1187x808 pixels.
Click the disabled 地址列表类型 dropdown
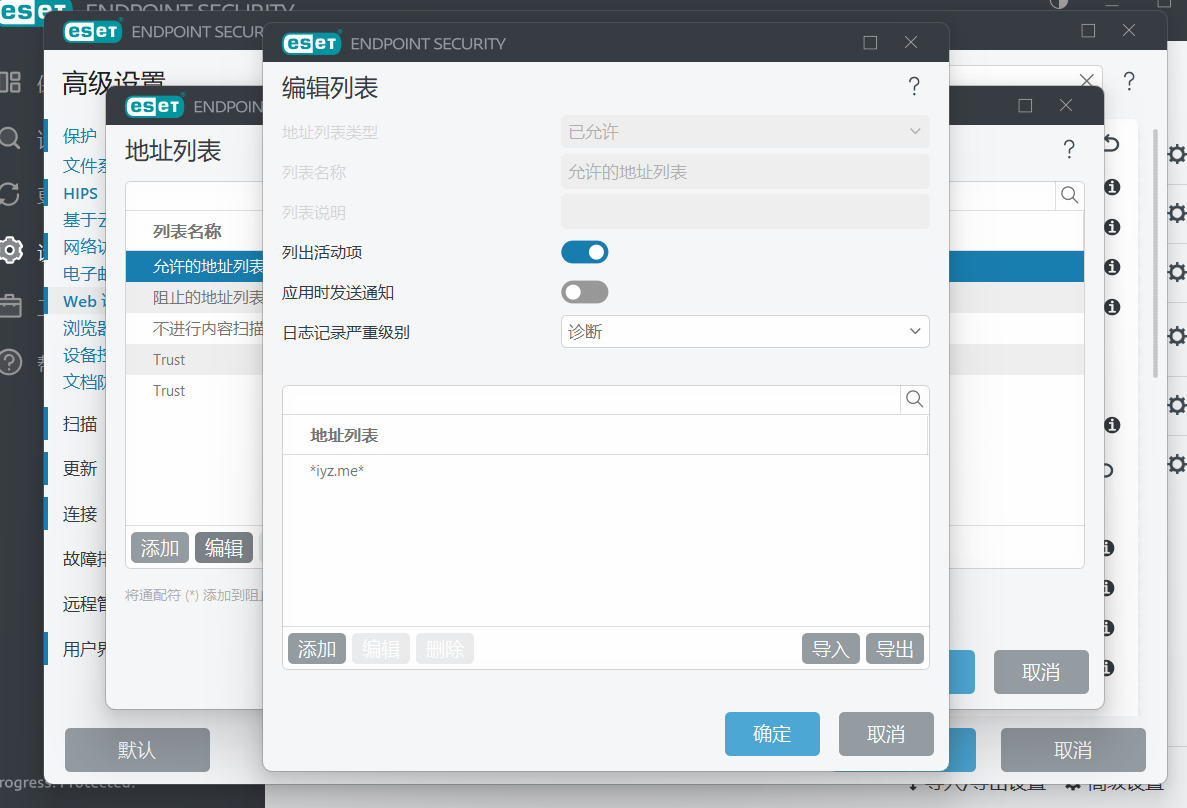point(745,132)
